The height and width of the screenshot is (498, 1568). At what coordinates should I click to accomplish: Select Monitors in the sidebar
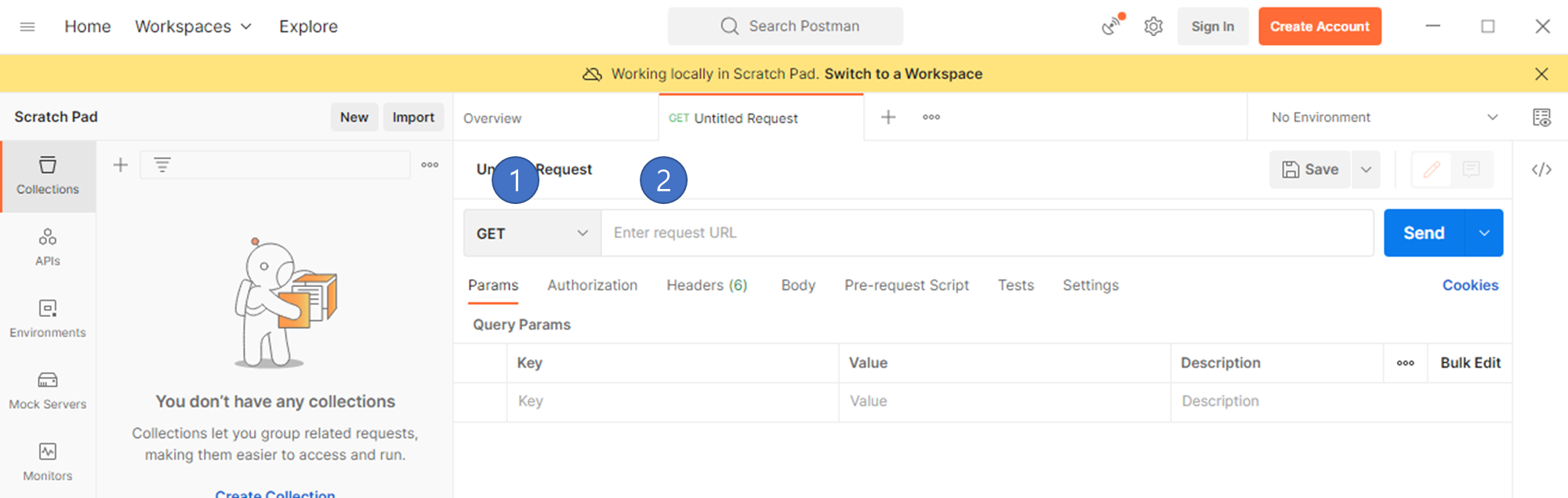(48, 463)
